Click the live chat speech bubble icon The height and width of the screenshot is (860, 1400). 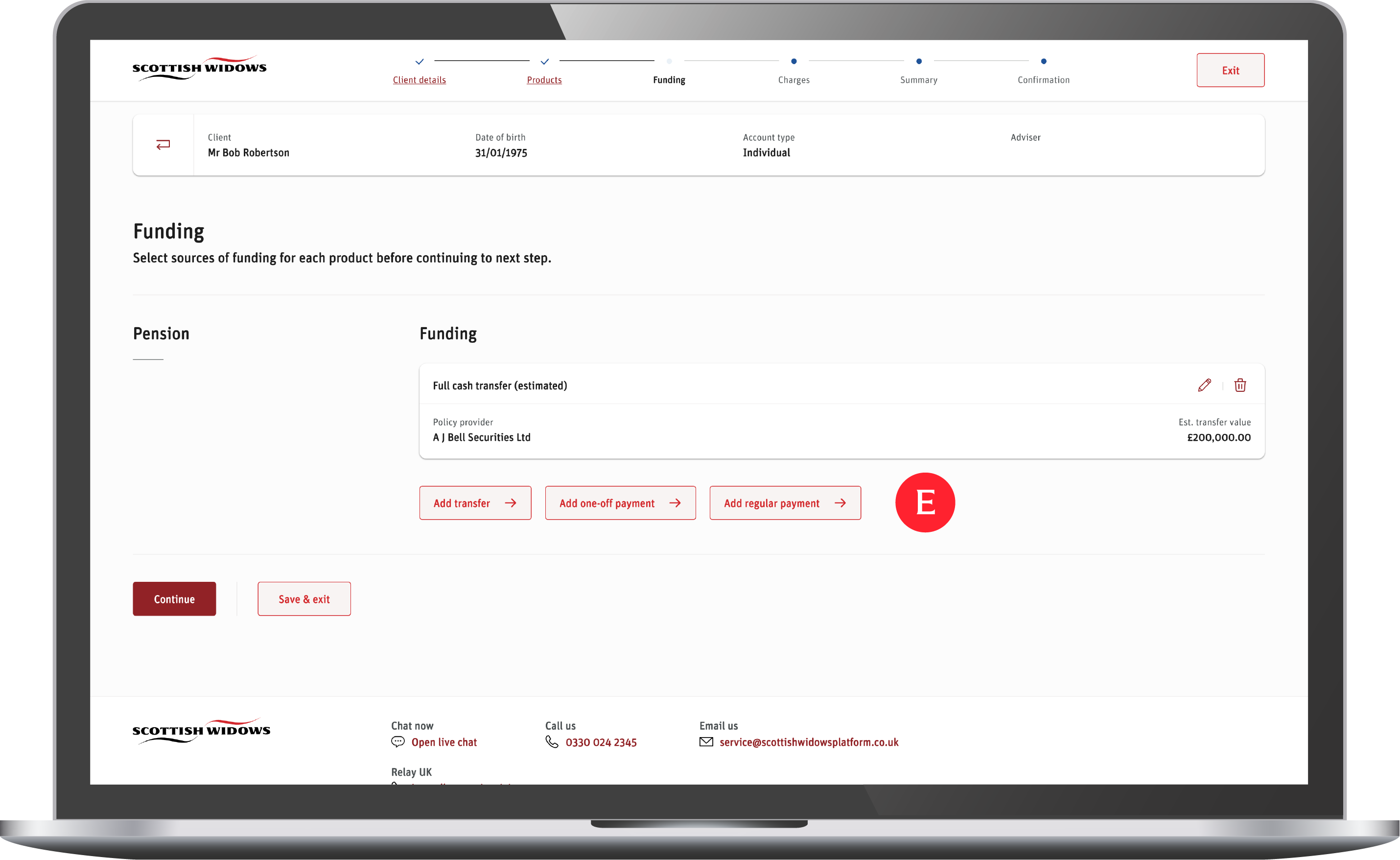[398, 741]
